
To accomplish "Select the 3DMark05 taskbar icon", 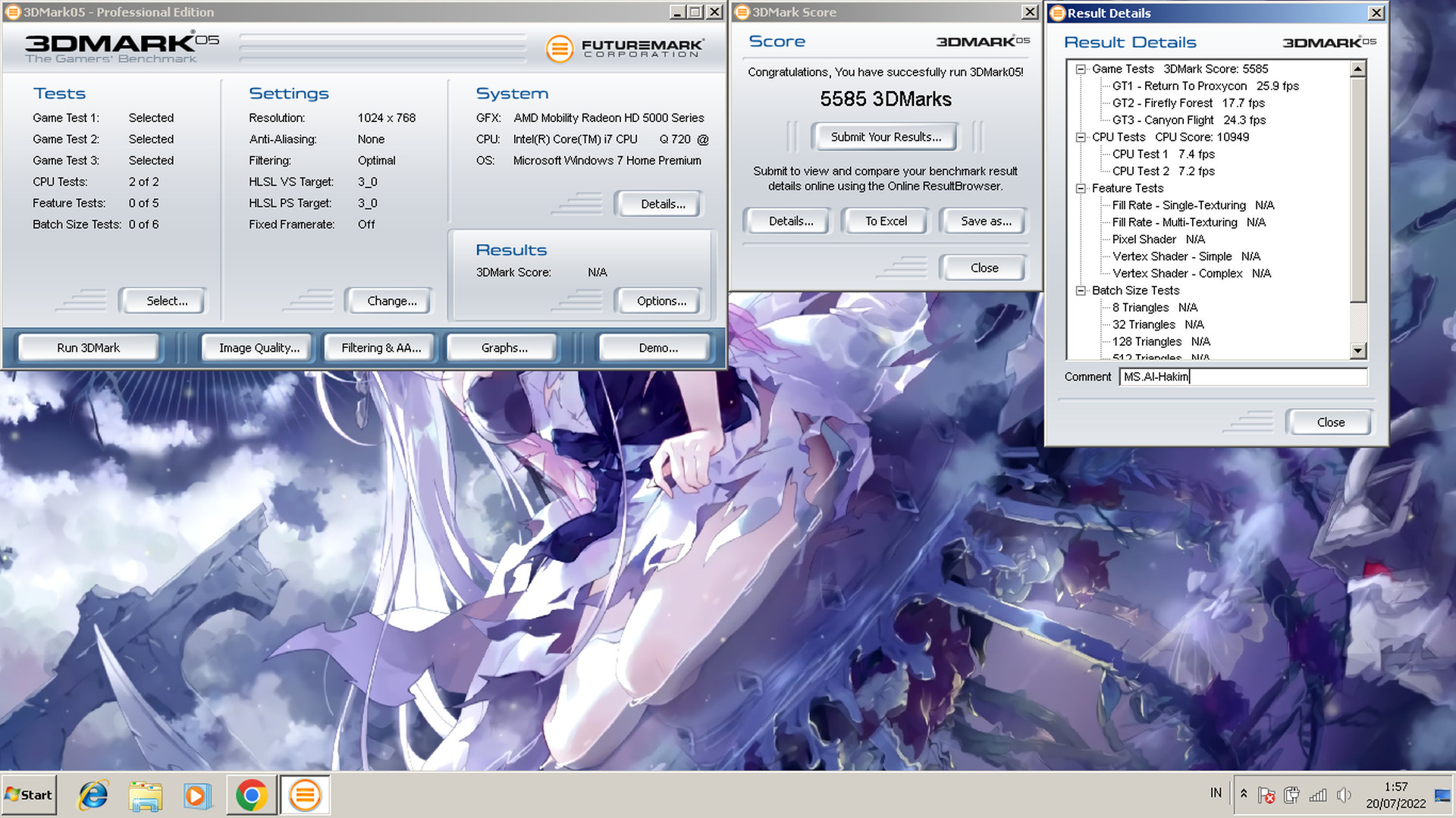I will pyautogui.click(x=305, y=795).
